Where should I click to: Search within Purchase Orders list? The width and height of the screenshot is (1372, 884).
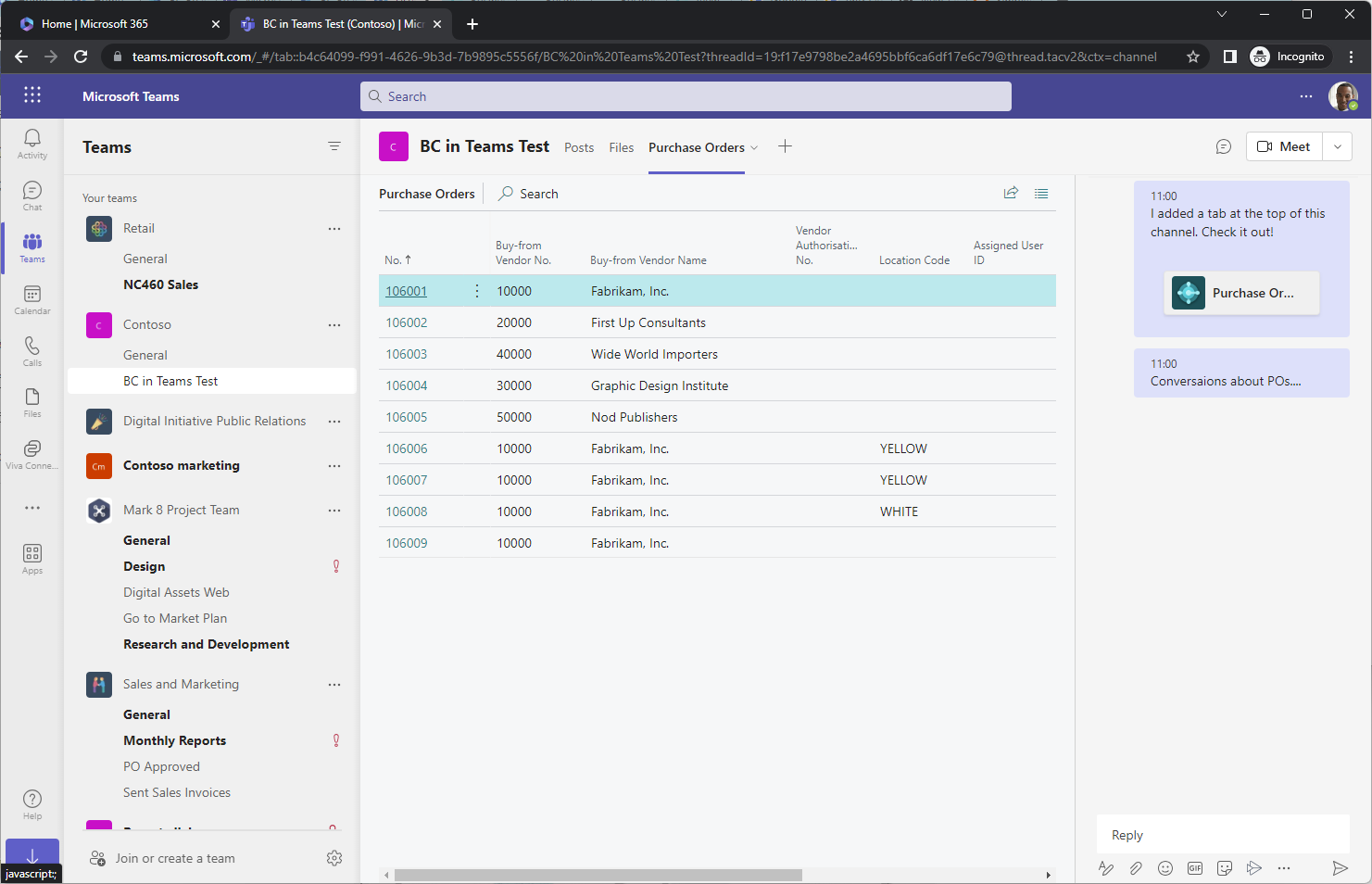529,194
